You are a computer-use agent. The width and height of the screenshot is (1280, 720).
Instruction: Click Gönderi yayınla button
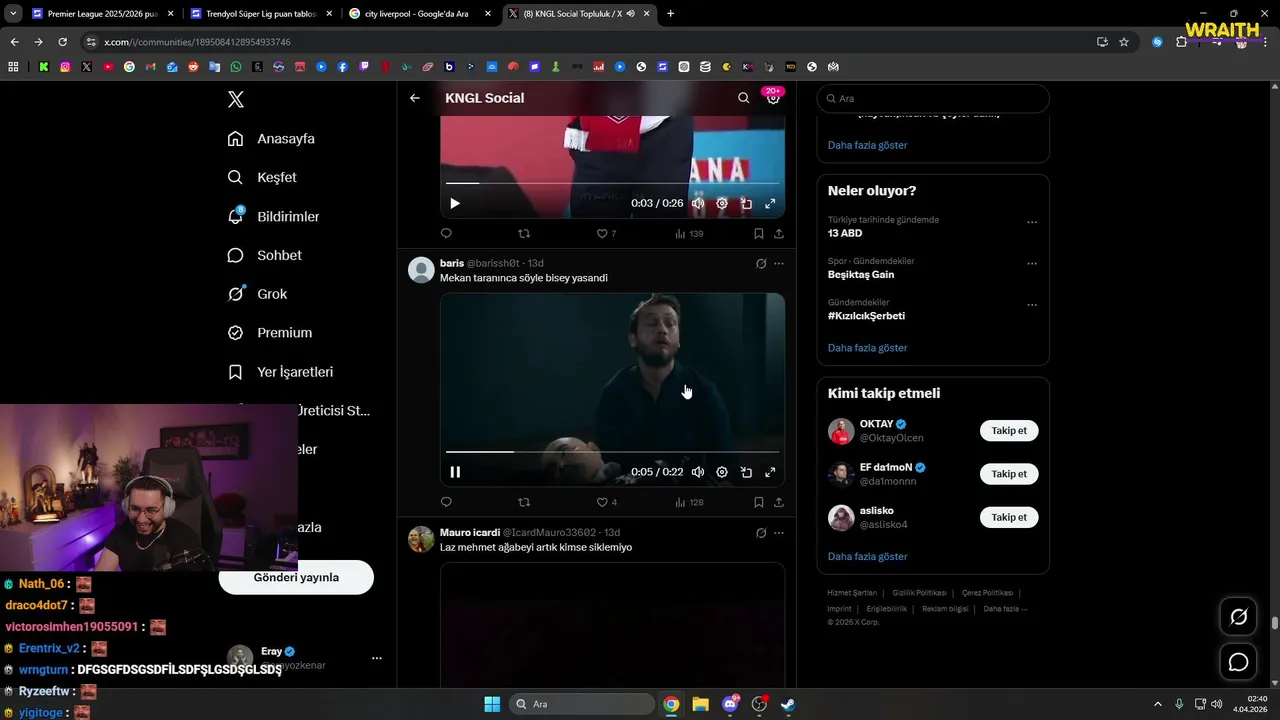(x=296, y=577)
